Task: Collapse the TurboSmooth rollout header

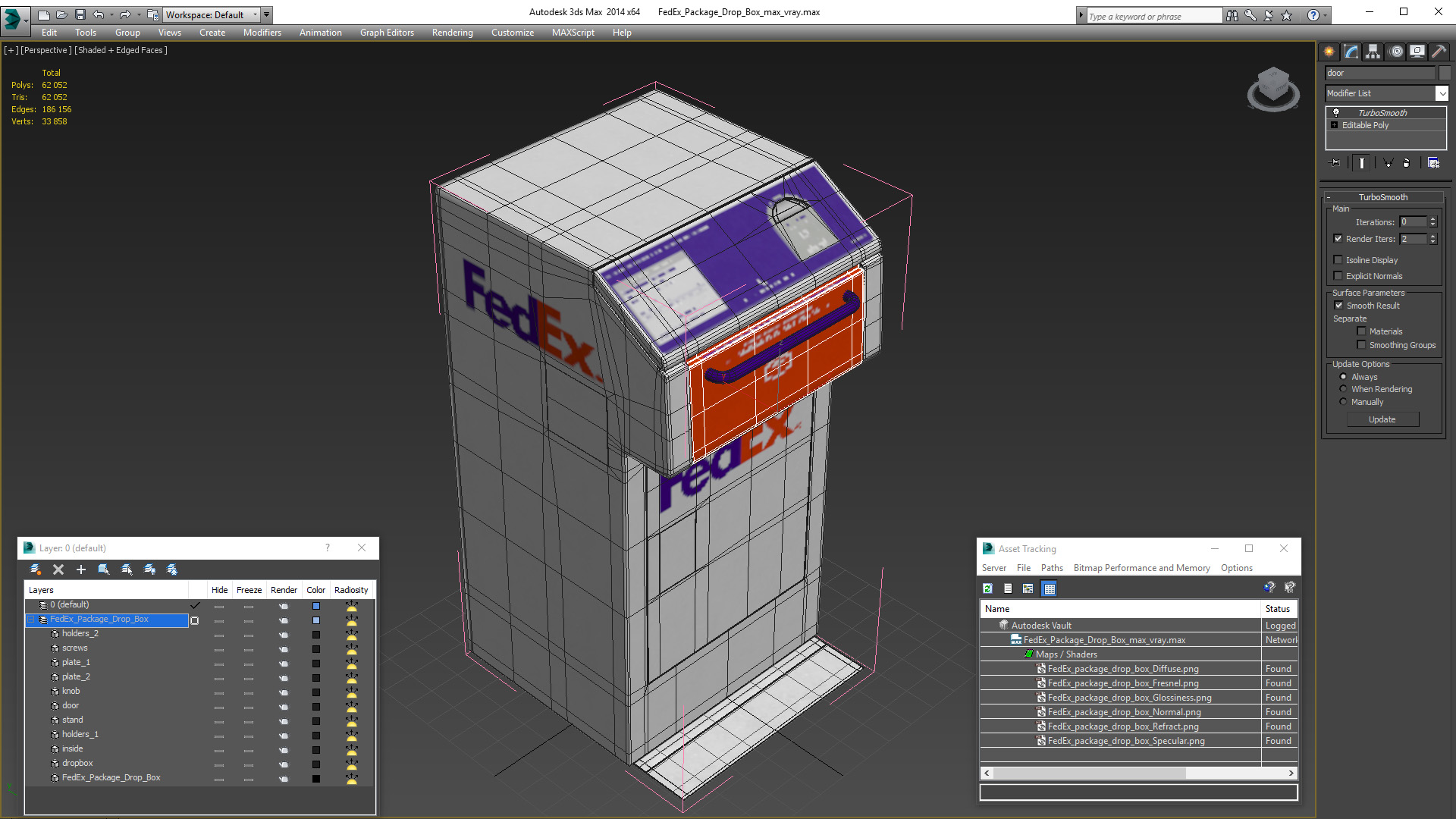Action: (1382, 197)
